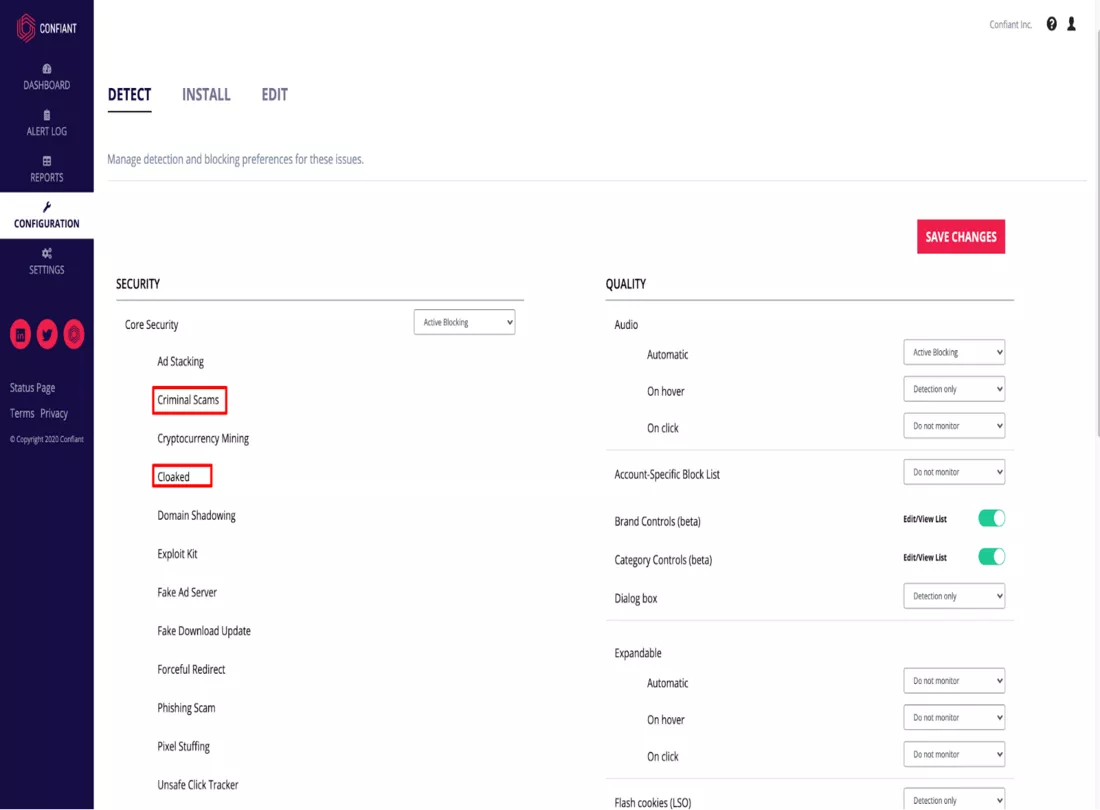Open the Core Security blocking dropdown

tap(464, 322)
